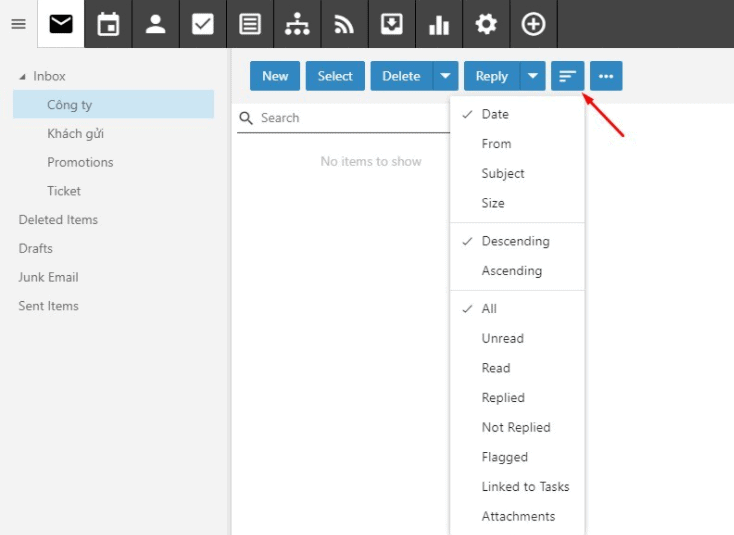Open the Công ty folder
The image size is (734, 535).
point(114,104)
